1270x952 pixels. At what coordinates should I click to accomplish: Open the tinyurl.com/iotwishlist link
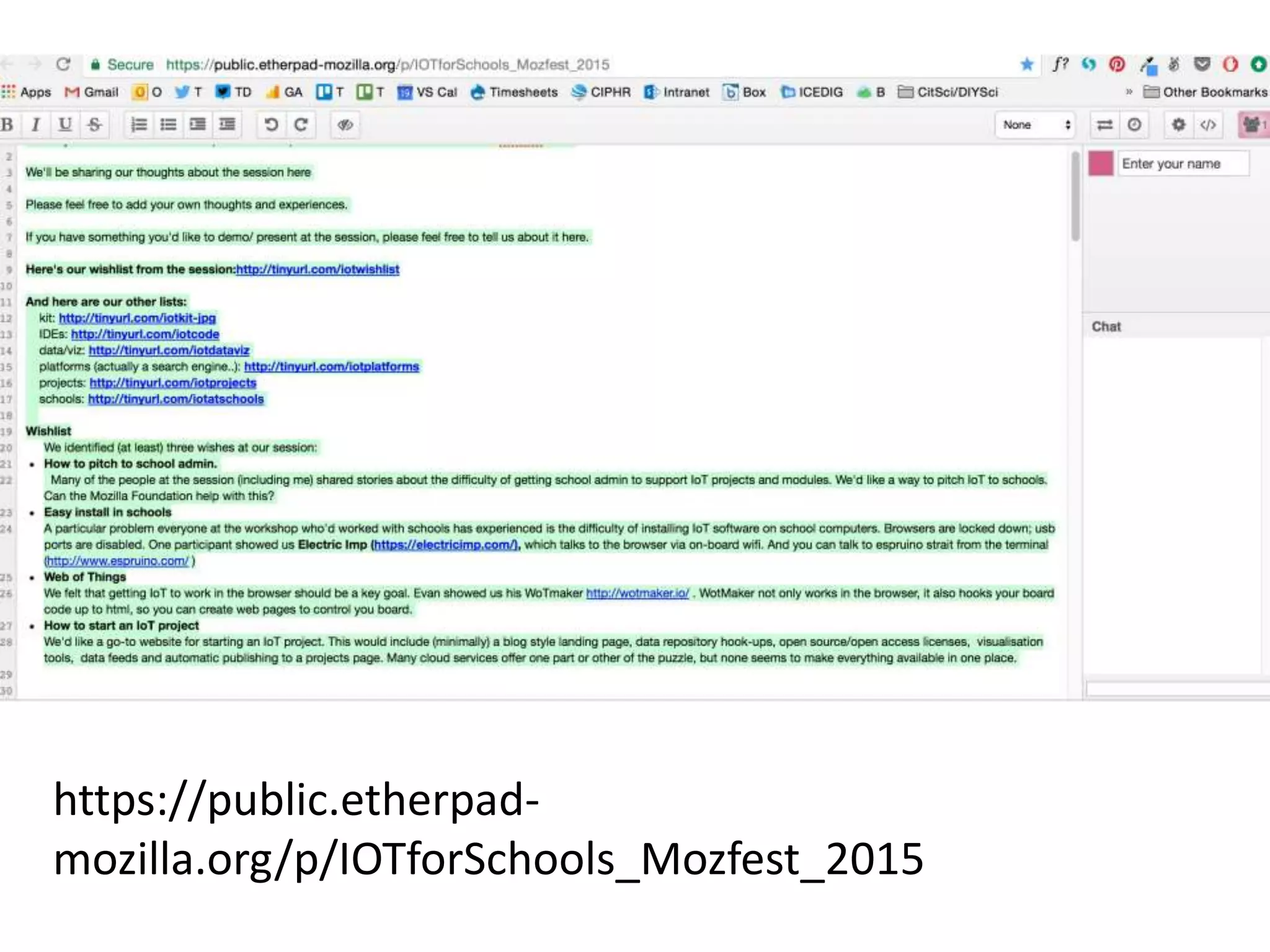[317, 270]
